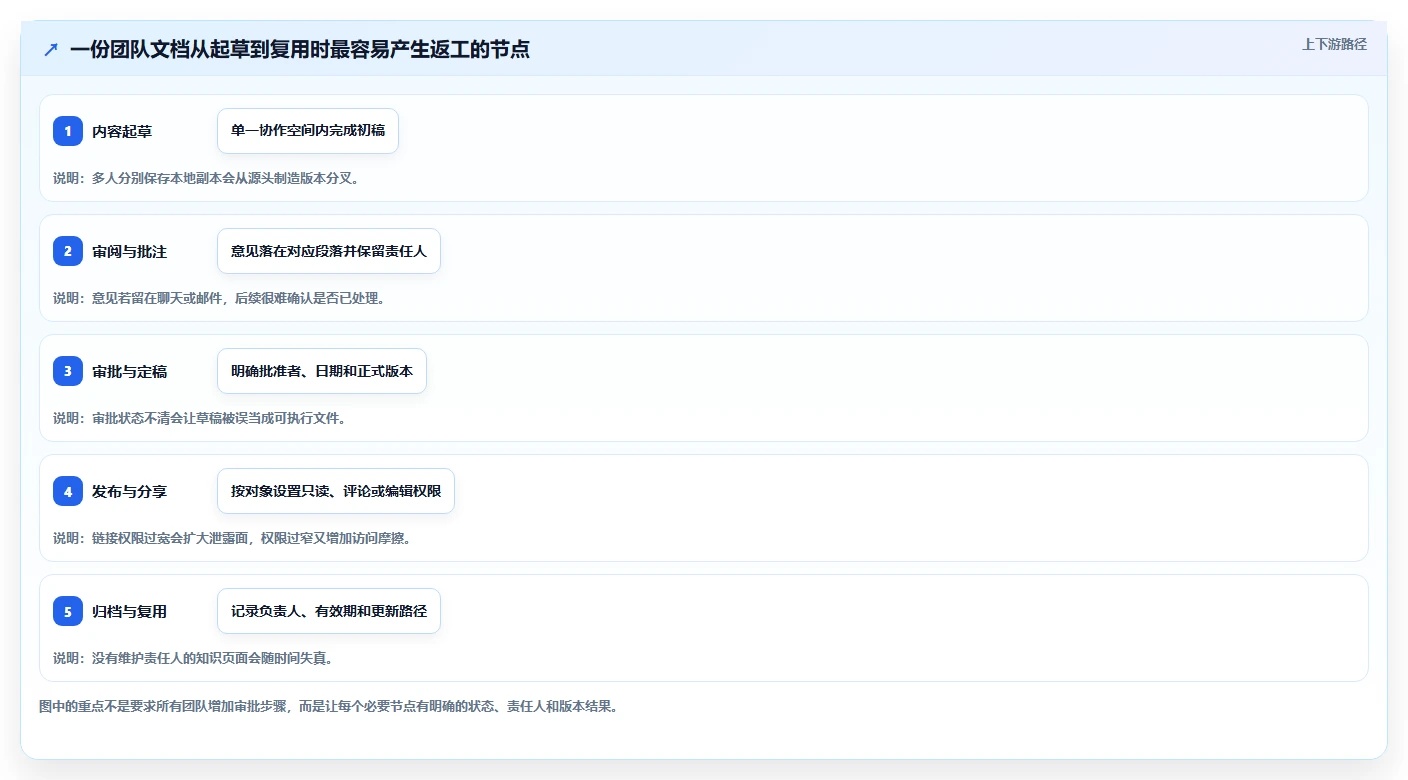Click the note 意见若留在聊天或邮件
The image size is (1408, 780).
pyautogui.click(x=219, y=298)
